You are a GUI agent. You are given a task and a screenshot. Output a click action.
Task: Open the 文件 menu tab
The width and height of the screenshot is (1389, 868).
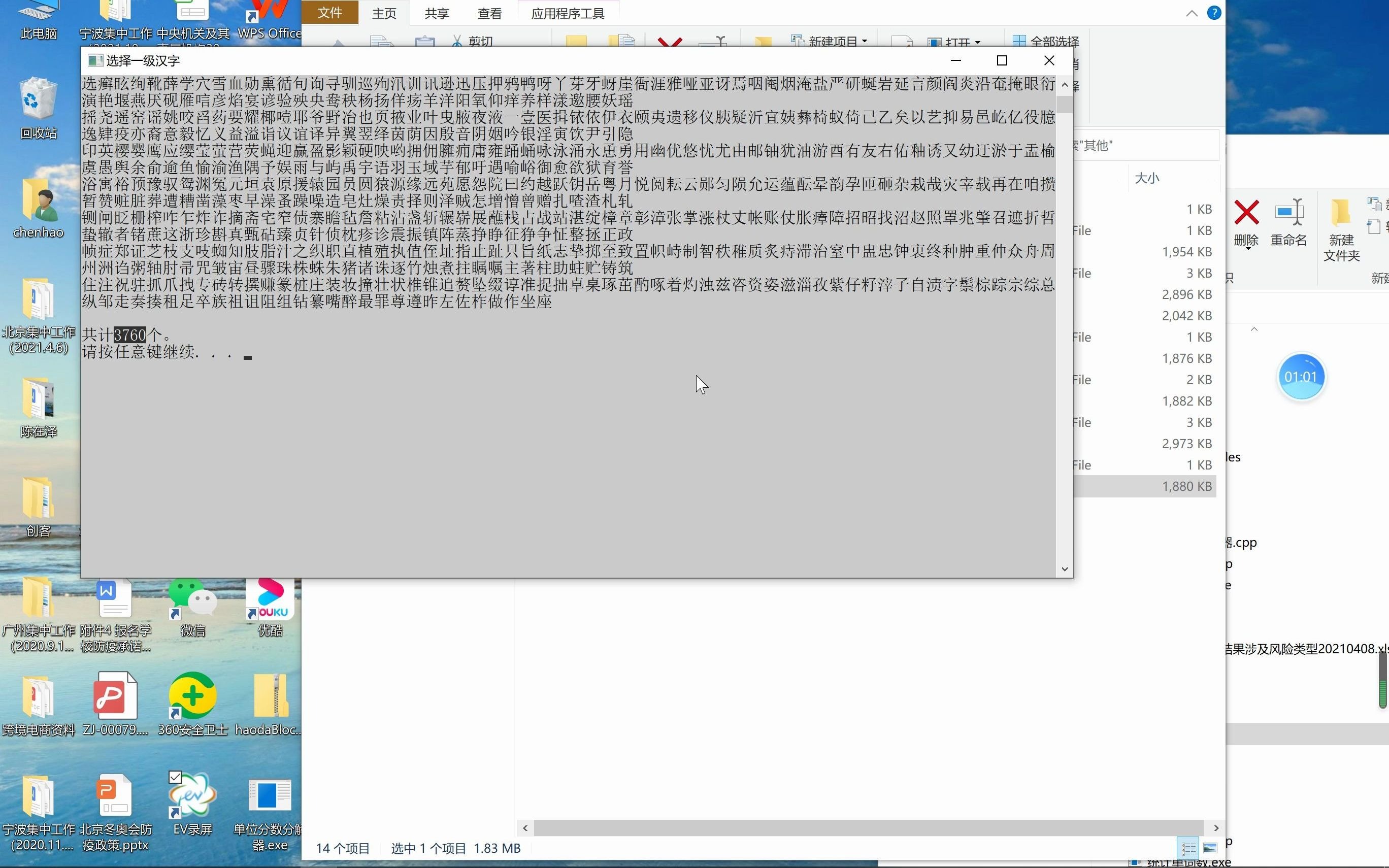(330, 13)
